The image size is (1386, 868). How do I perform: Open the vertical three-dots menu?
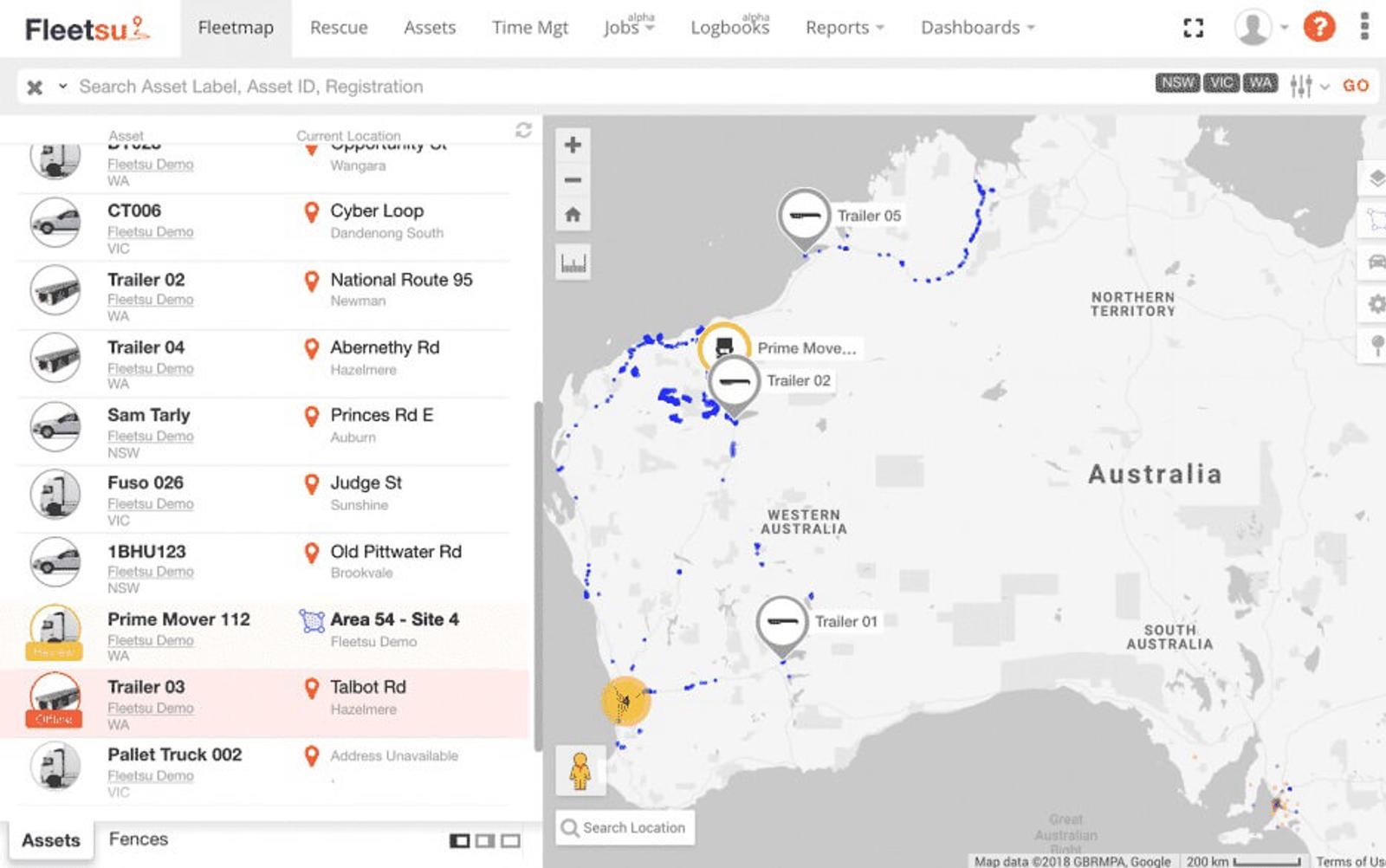coord(1364,27)
